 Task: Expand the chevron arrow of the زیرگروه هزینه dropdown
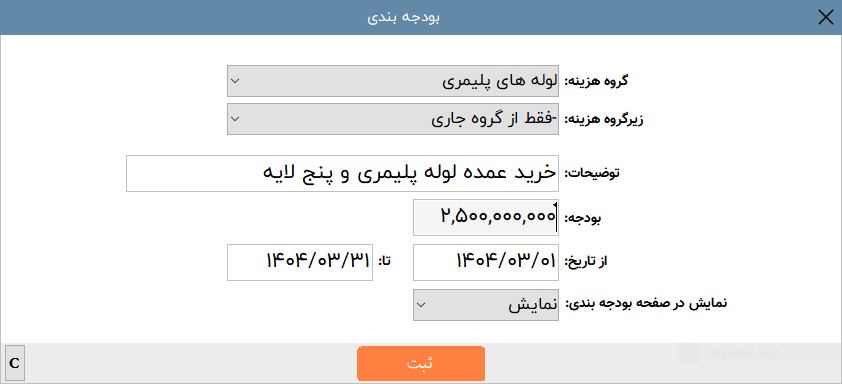[x=235, y=119]
